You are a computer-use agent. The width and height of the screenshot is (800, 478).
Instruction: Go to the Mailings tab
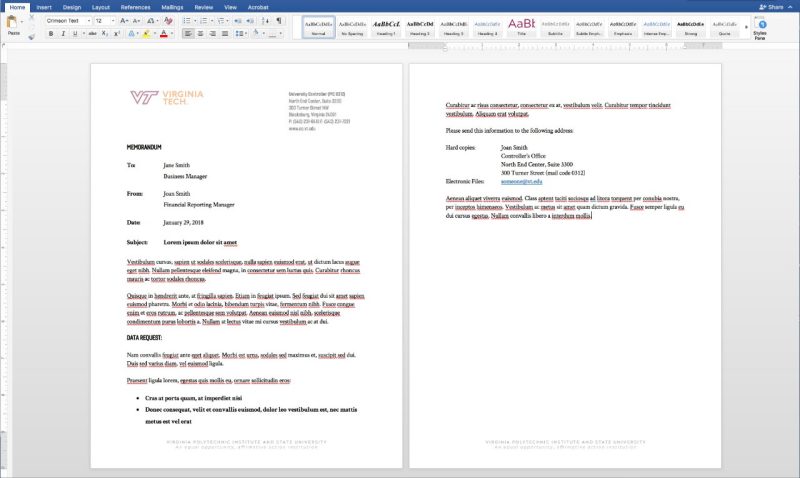pos(172,7)
